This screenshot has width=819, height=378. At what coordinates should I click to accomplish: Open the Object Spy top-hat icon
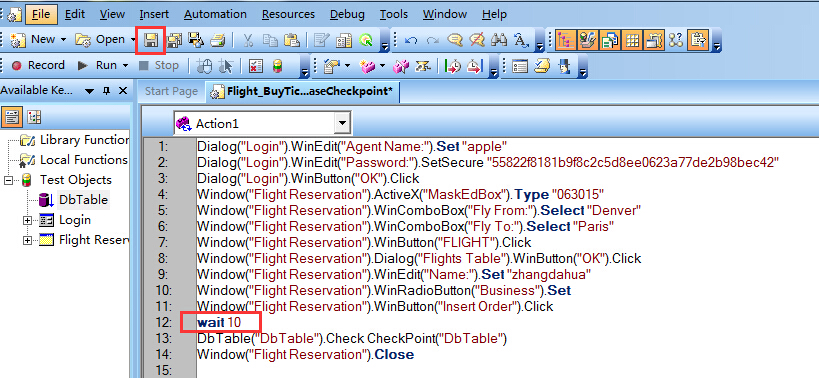tap(565, 66)
